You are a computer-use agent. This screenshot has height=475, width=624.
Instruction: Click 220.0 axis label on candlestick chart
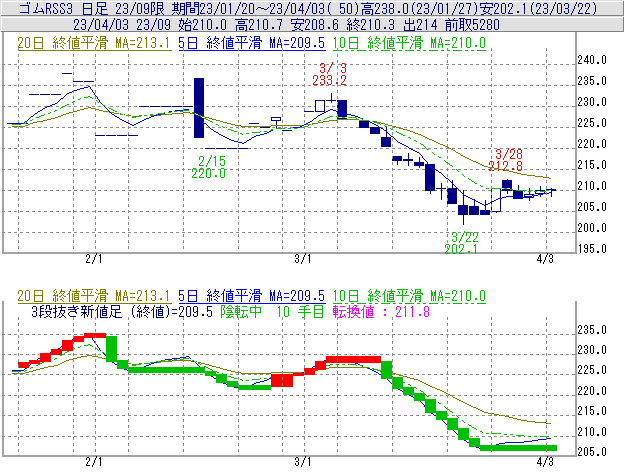tap(592, 144)
